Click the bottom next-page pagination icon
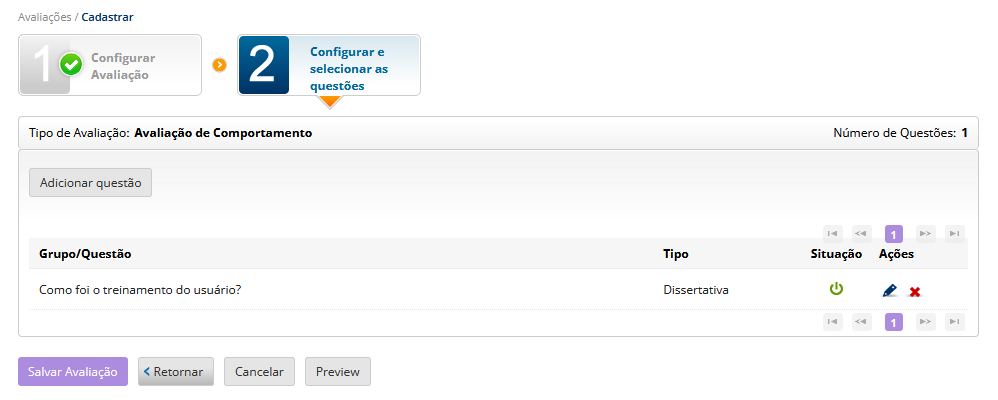The height and width of the screenshot is (400, 998). 925,322
